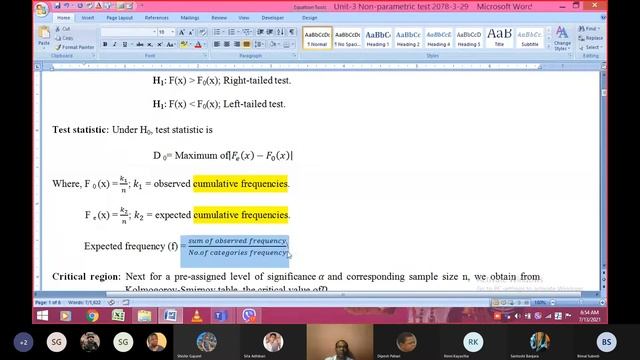Click the font color button
Viewport: 640px width, 360px height.
[x=198, y=44]
